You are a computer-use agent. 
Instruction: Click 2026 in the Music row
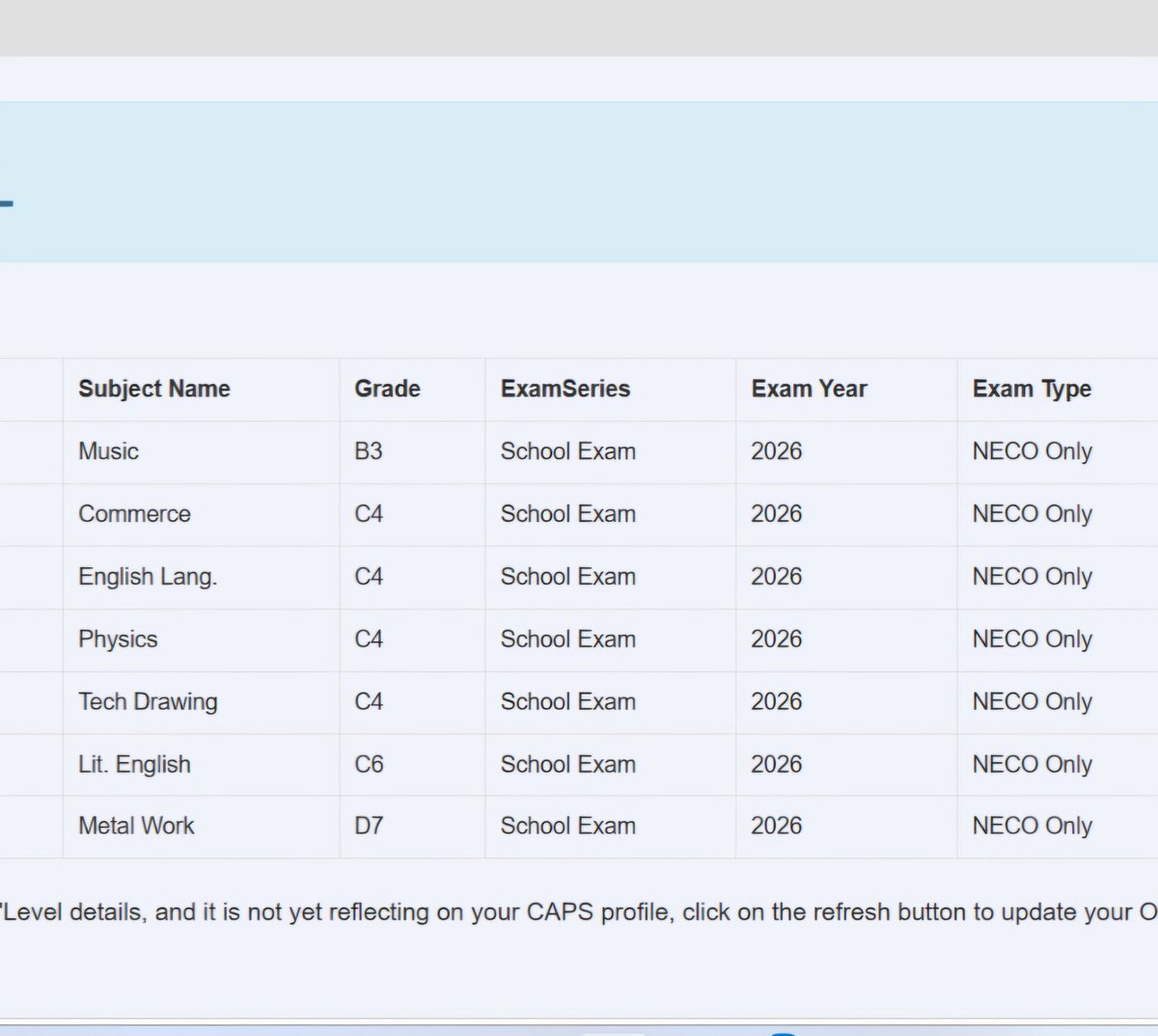coord(776,451)
